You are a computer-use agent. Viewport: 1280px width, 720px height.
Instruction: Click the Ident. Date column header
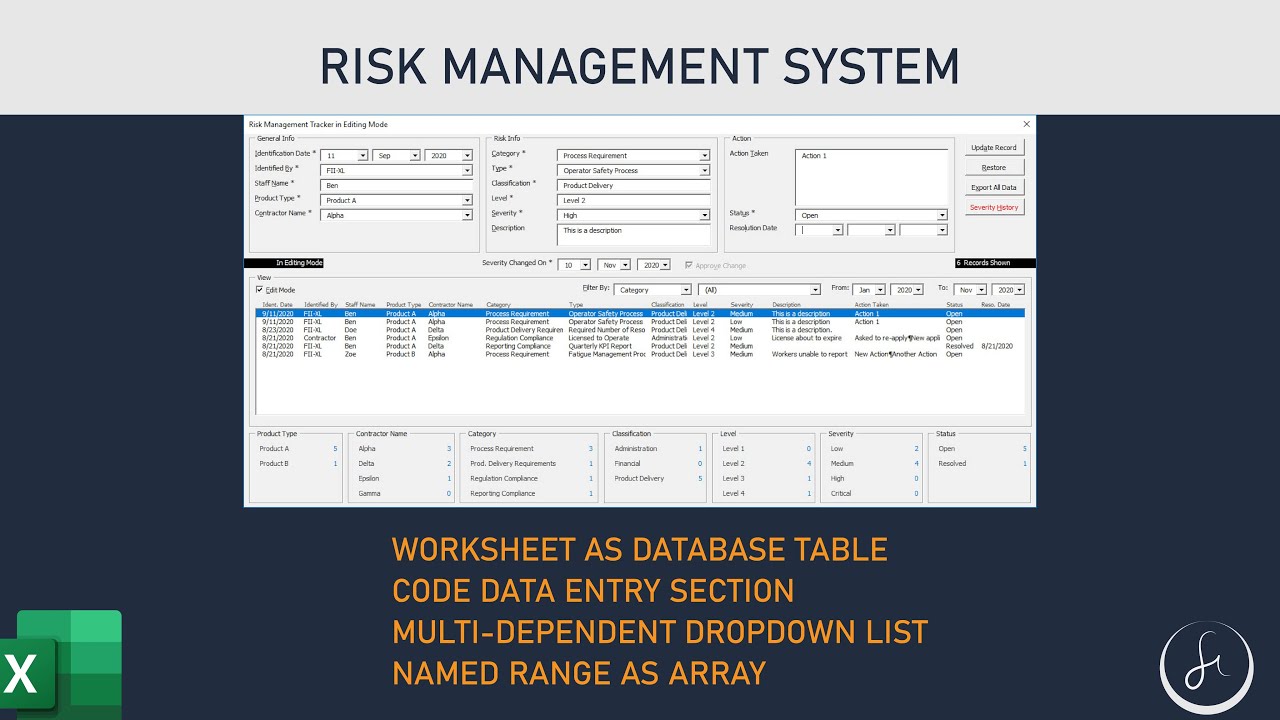pyautogui.click(x=278, y=305)
